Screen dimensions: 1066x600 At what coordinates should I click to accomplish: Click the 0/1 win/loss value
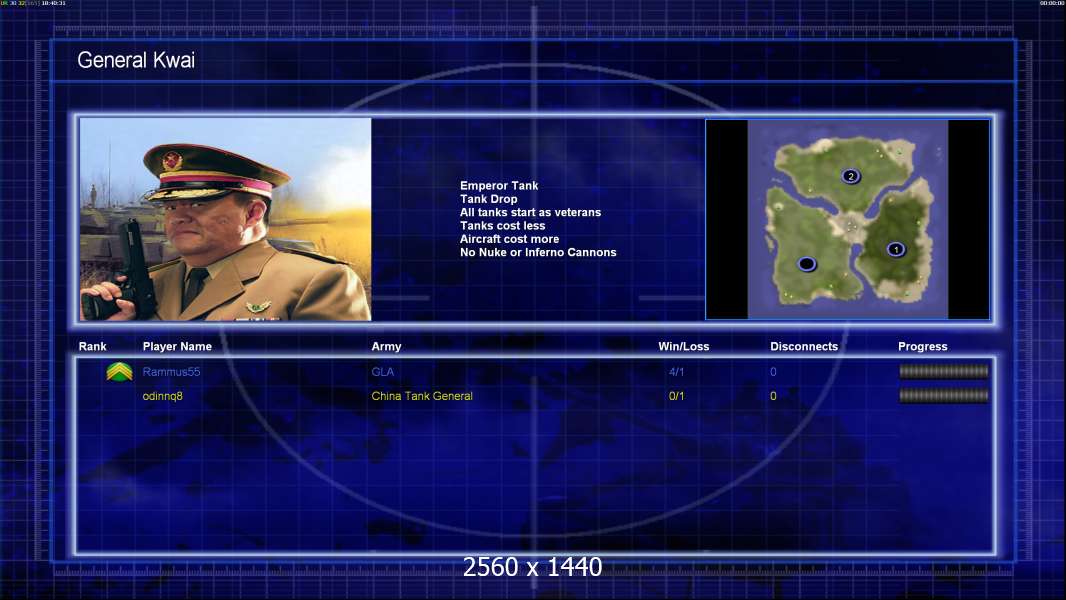[x=676, y=396]
